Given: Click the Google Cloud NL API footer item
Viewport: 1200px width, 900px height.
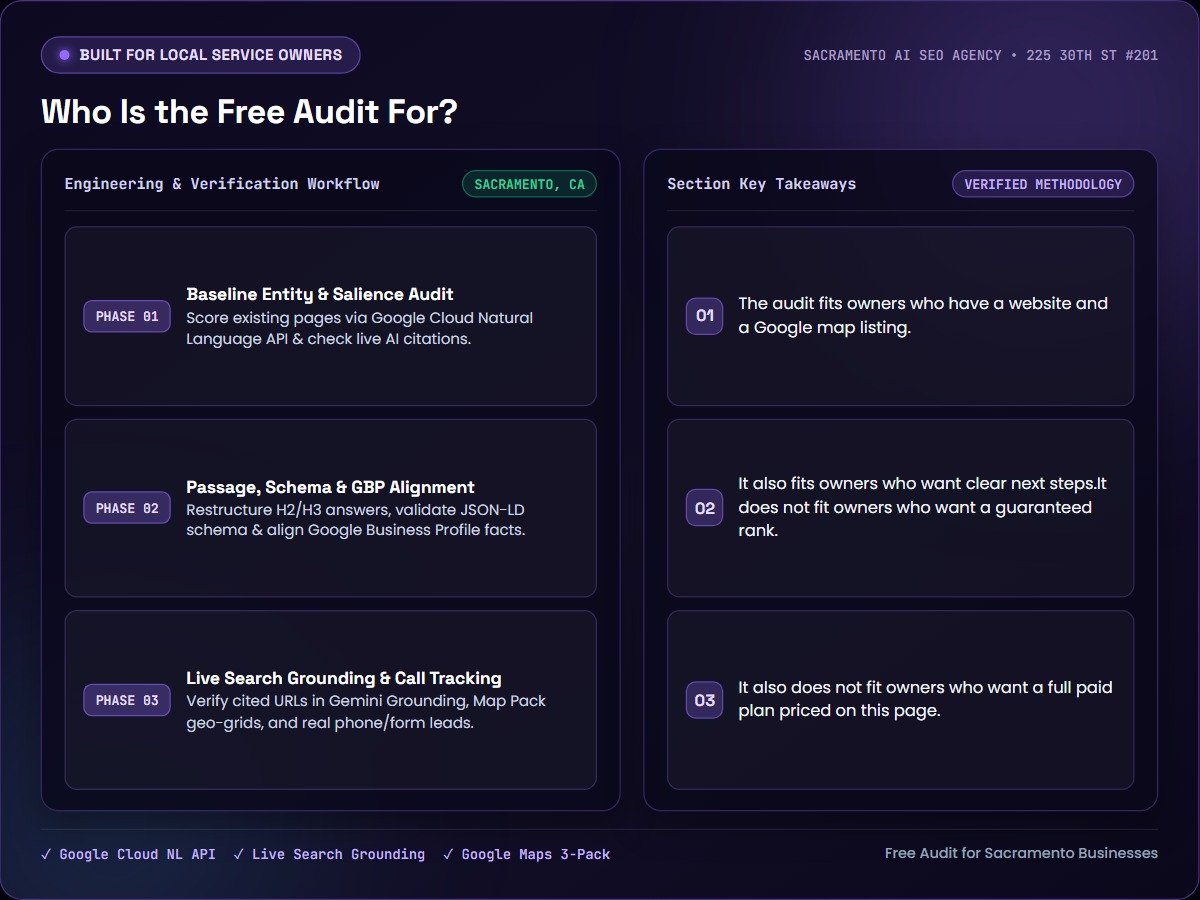Looking at the screenshot, I should tap(128, 854).
